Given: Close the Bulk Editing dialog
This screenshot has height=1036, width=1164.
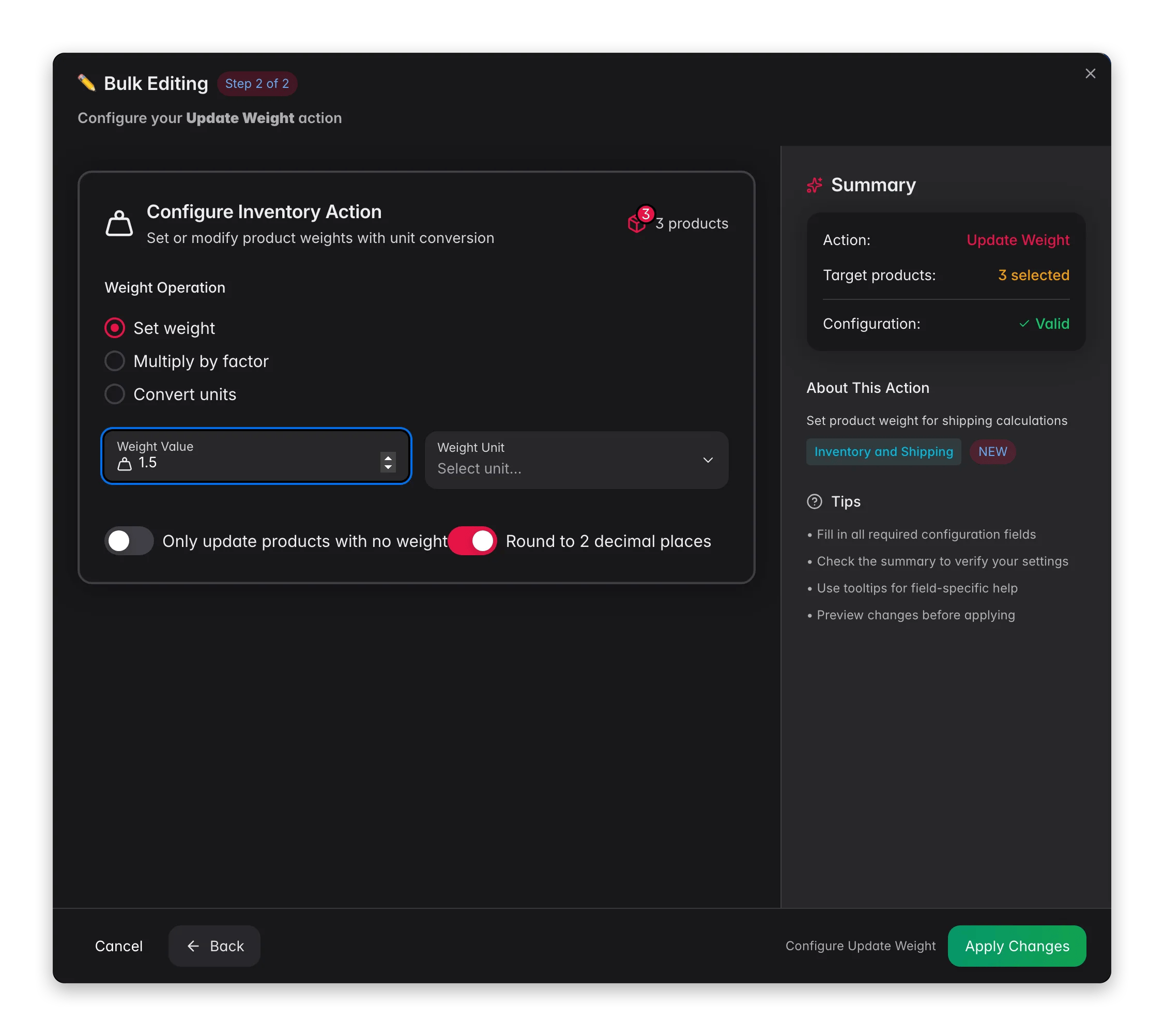Looking at the screenshot, I should pos(1090,73).
